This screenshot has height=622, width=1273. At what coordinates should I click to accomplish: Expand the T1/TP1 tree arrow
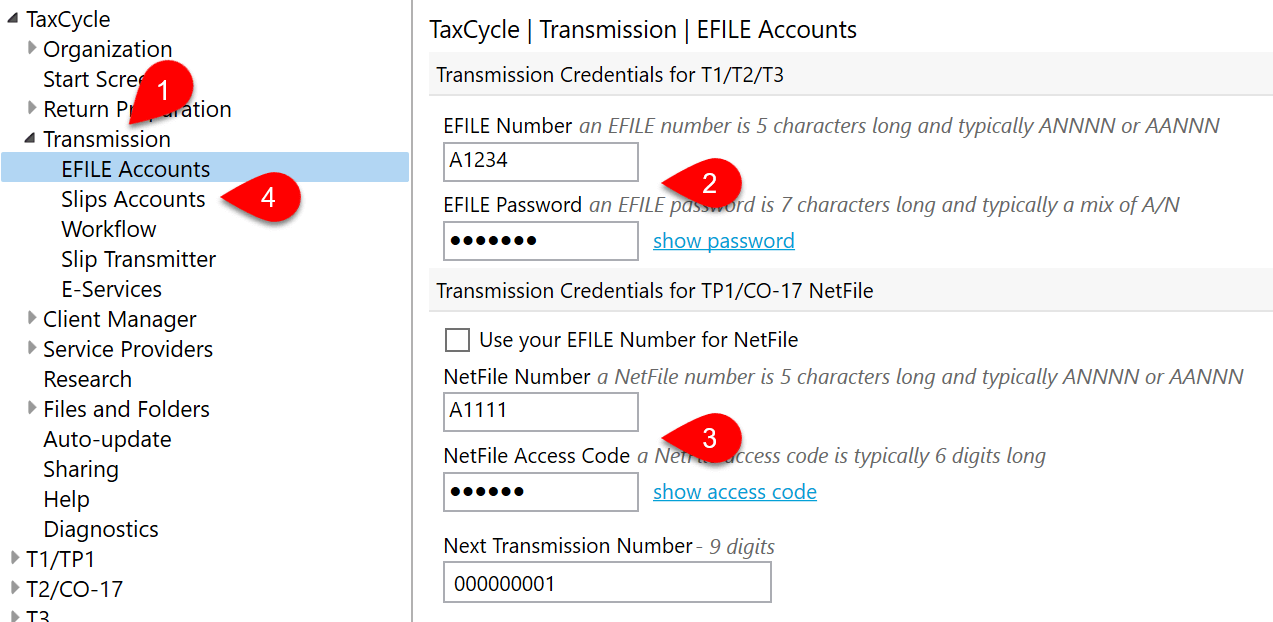click(14, 558)
